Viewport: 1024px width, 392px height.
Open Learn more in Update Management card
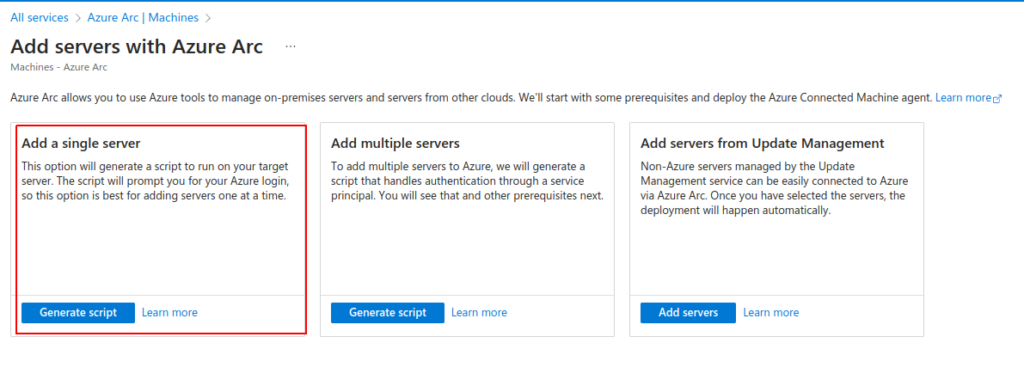771,312
